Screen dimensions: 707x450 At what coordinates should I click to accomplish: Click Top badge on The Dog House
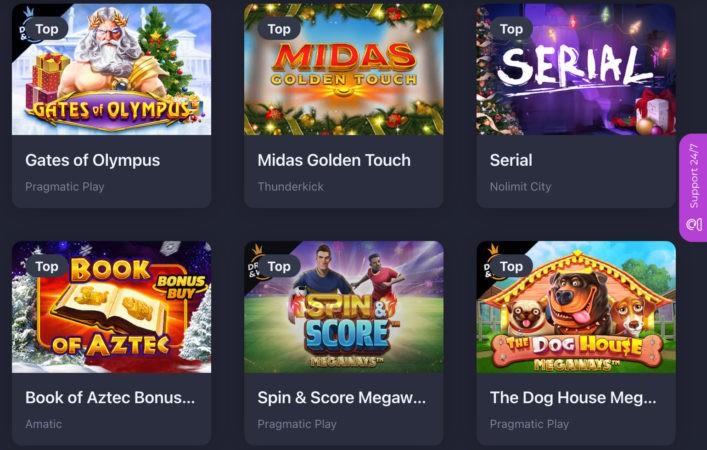[511, 266]
